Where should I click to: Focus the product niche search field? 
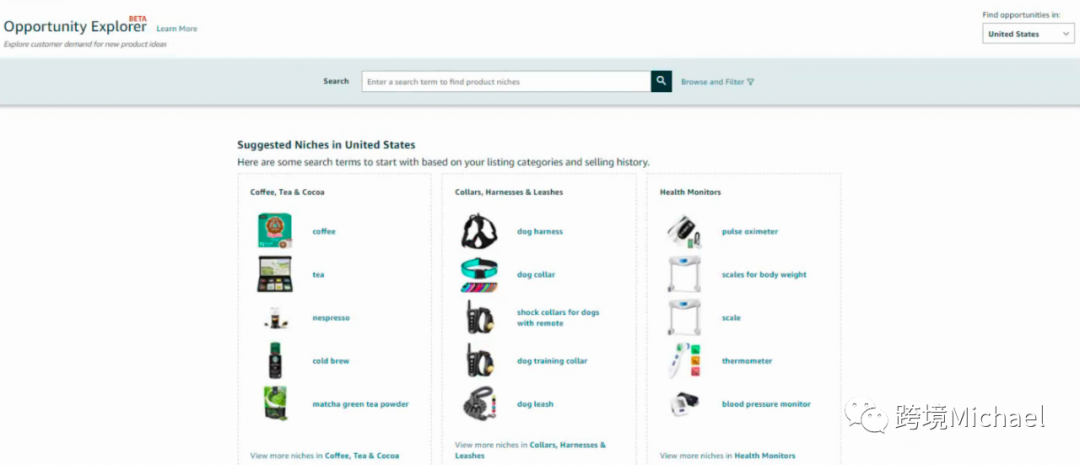506,81
